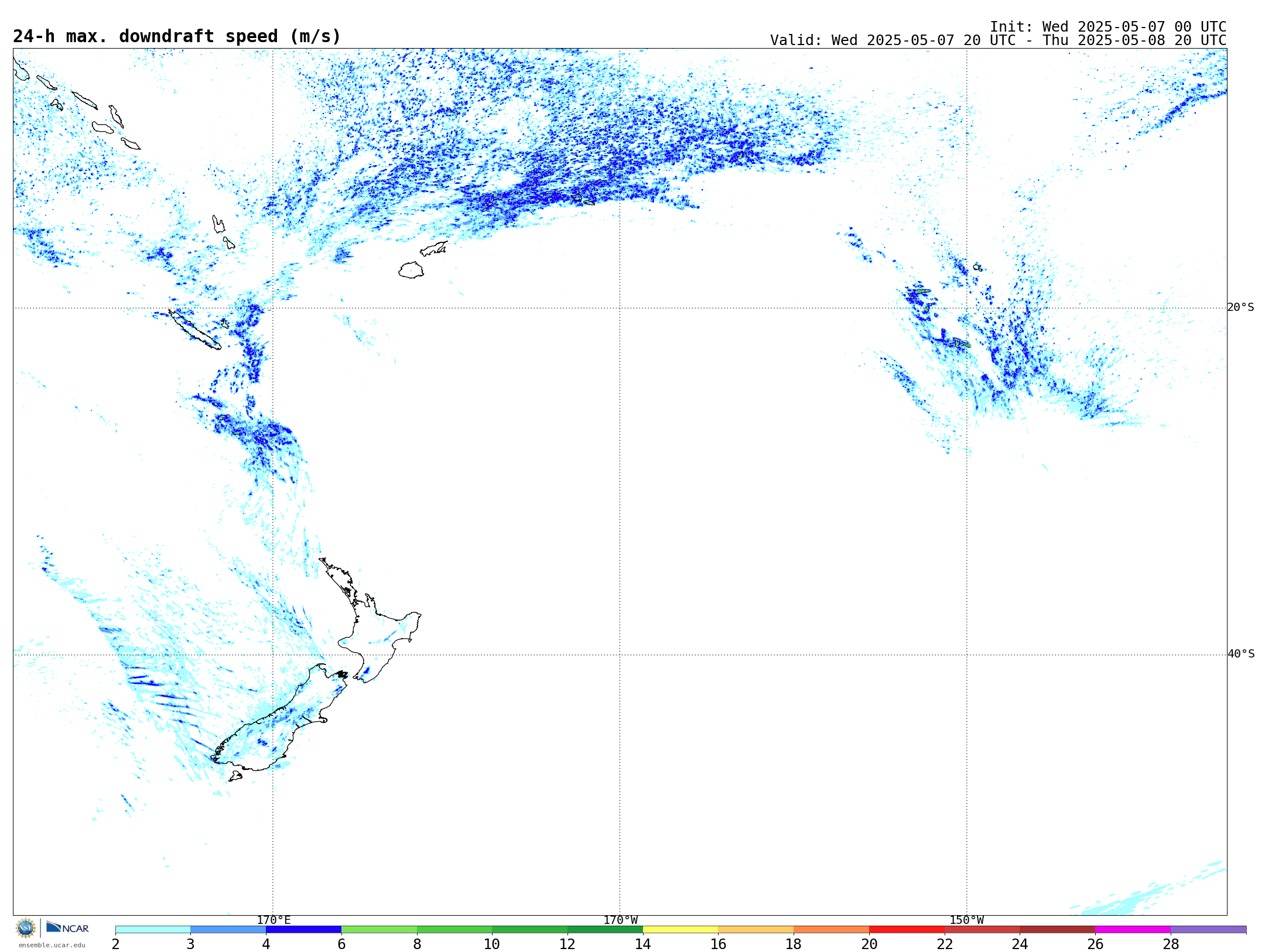This screenshot has height=952, width=1265.
Task: Click the plot title '24-h max. downdraft speed'
Action: (176, 37)
